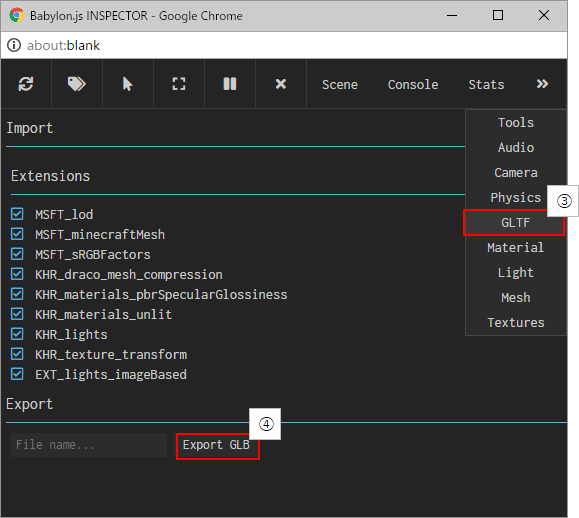
Task: Click the Import section heading
Action: pyautogui.click(x=30, y=128)
